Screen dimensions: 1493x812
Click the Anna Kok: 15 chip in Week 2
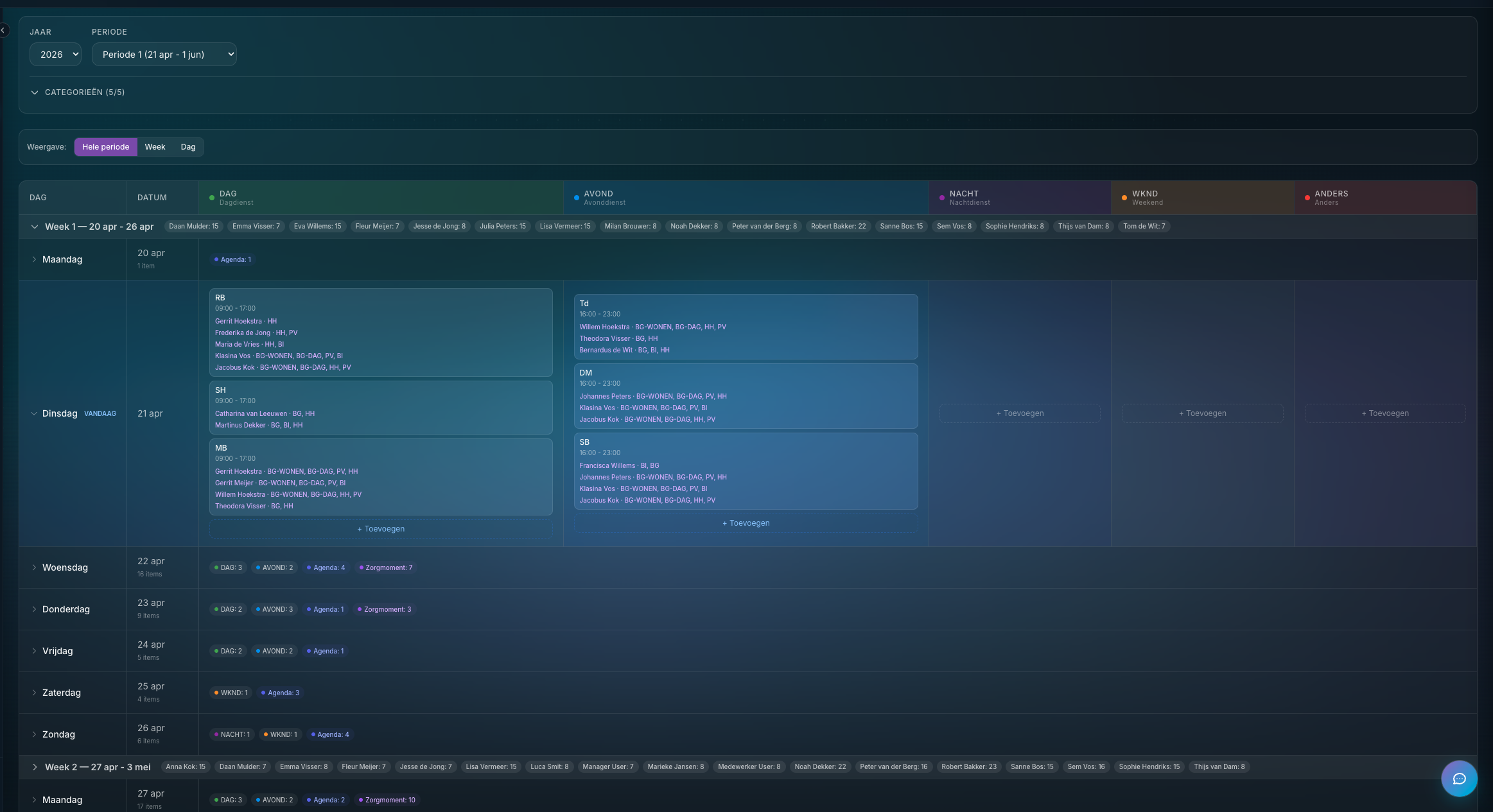186,766
